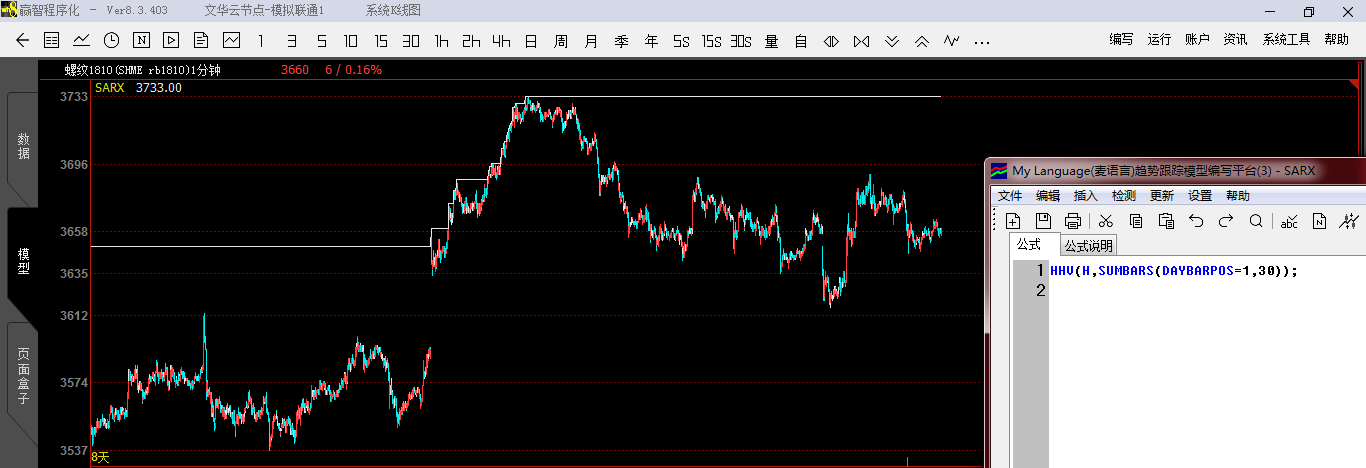Switch chart to 15-minute period
1366x468 pixels.
(x=381, y=41)
